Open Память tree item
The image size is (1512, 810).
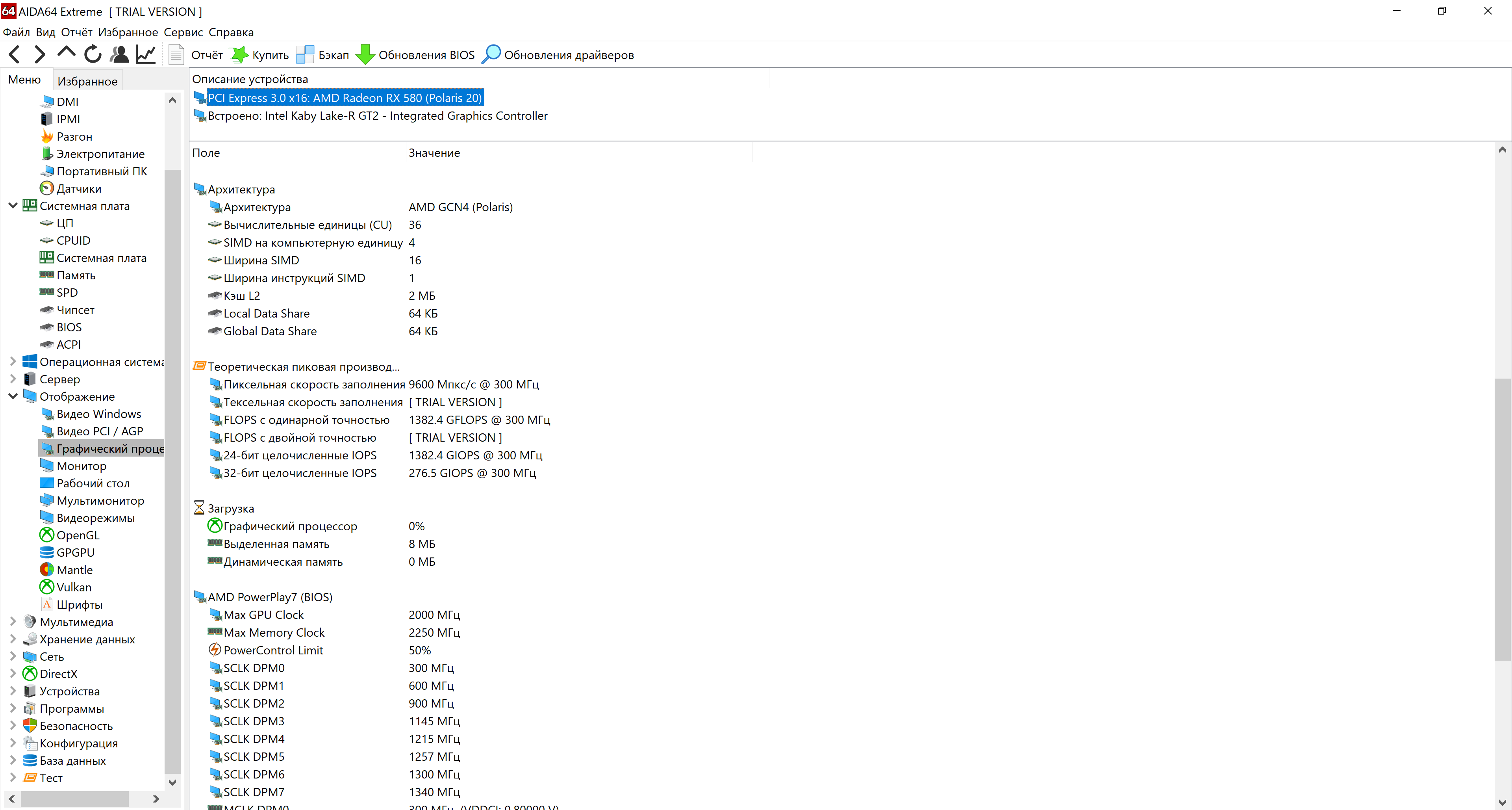(x=67, y=275)
